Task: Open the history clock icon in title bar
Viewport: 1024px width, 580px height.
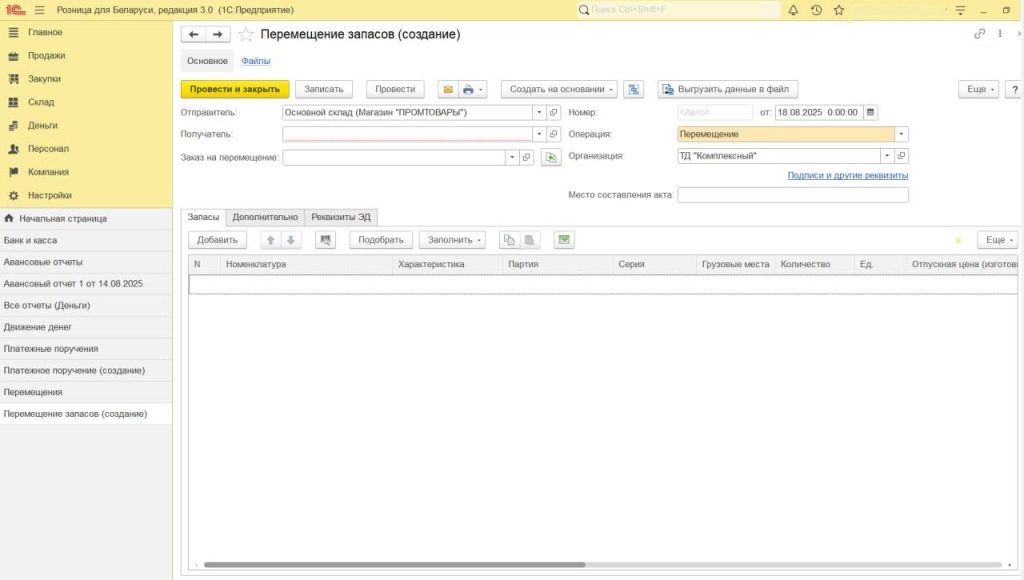Action: pyautogui.click(x=816, y=10)
